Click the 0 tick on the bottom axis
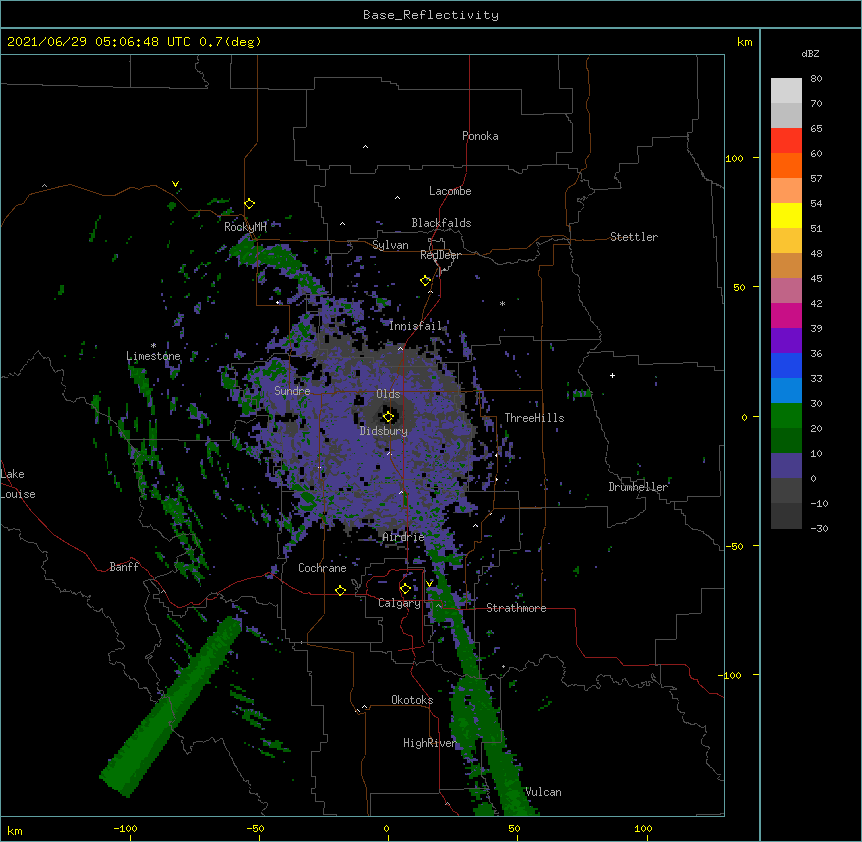862x842 pixels. tap(386, 828)
